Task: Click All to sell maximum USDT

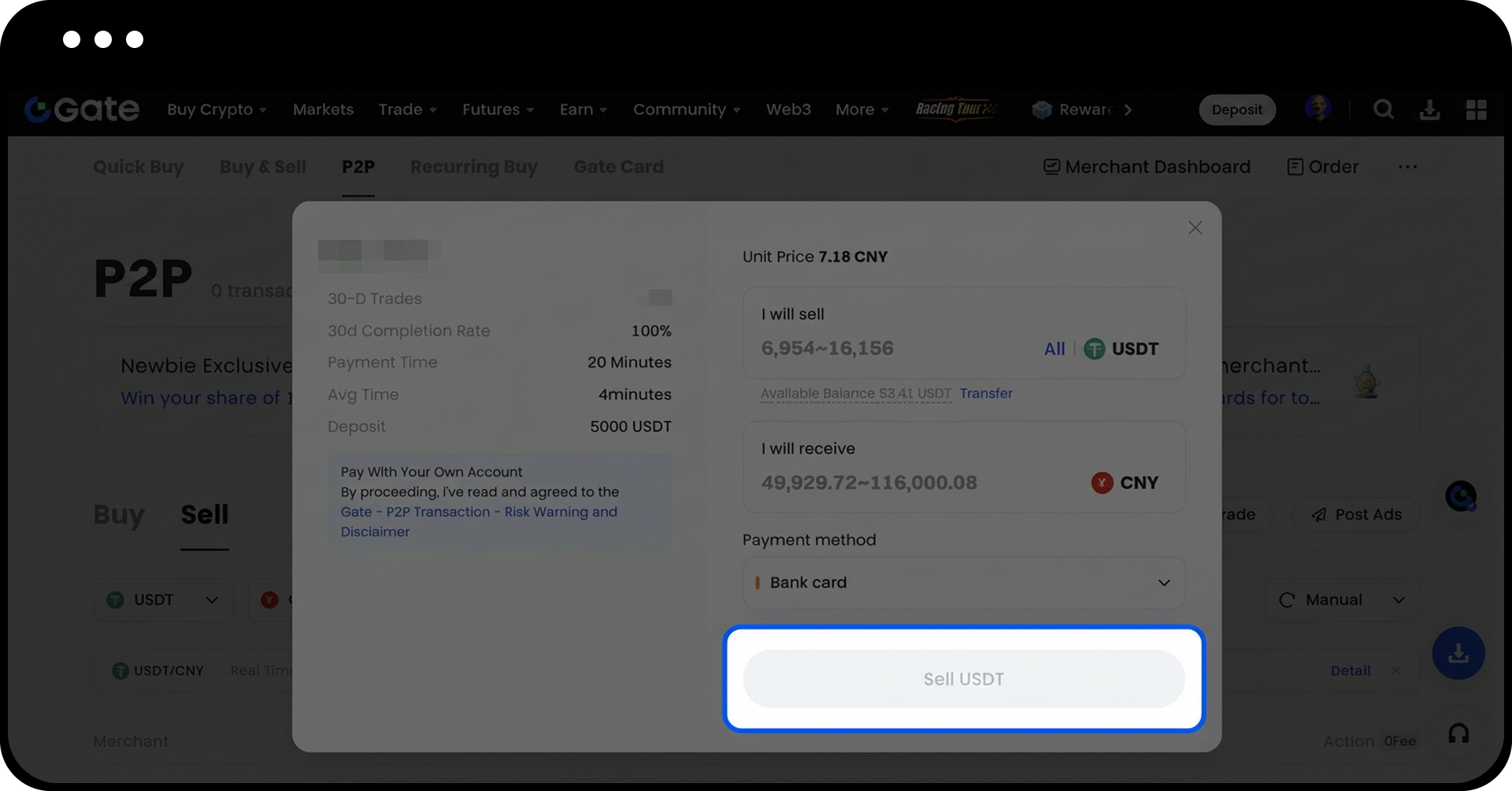Action: pos(1054,349)
